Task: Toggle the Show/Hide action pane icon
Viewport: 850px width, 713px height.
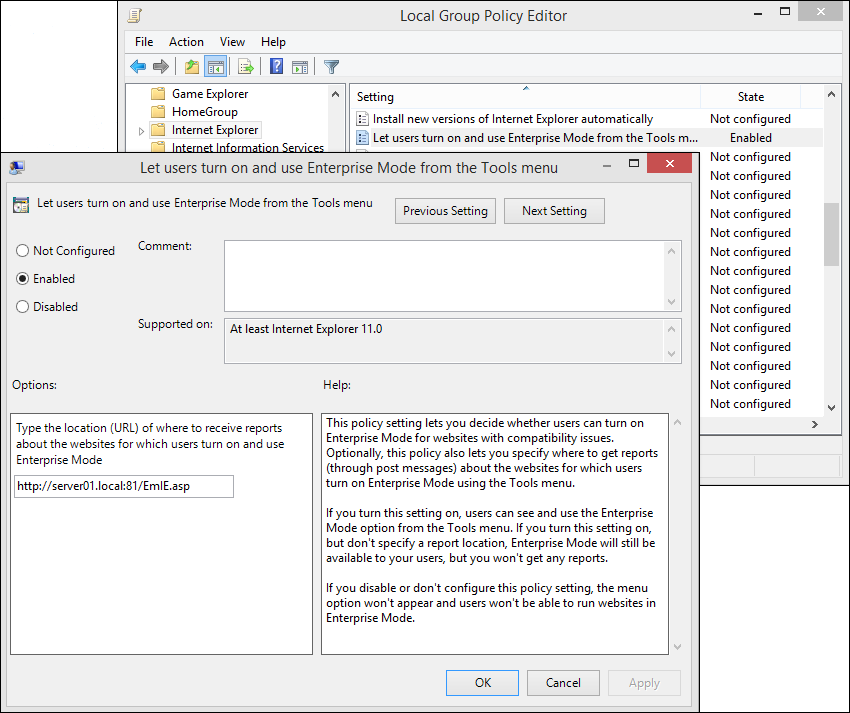Action: click(x=299, y=67)
